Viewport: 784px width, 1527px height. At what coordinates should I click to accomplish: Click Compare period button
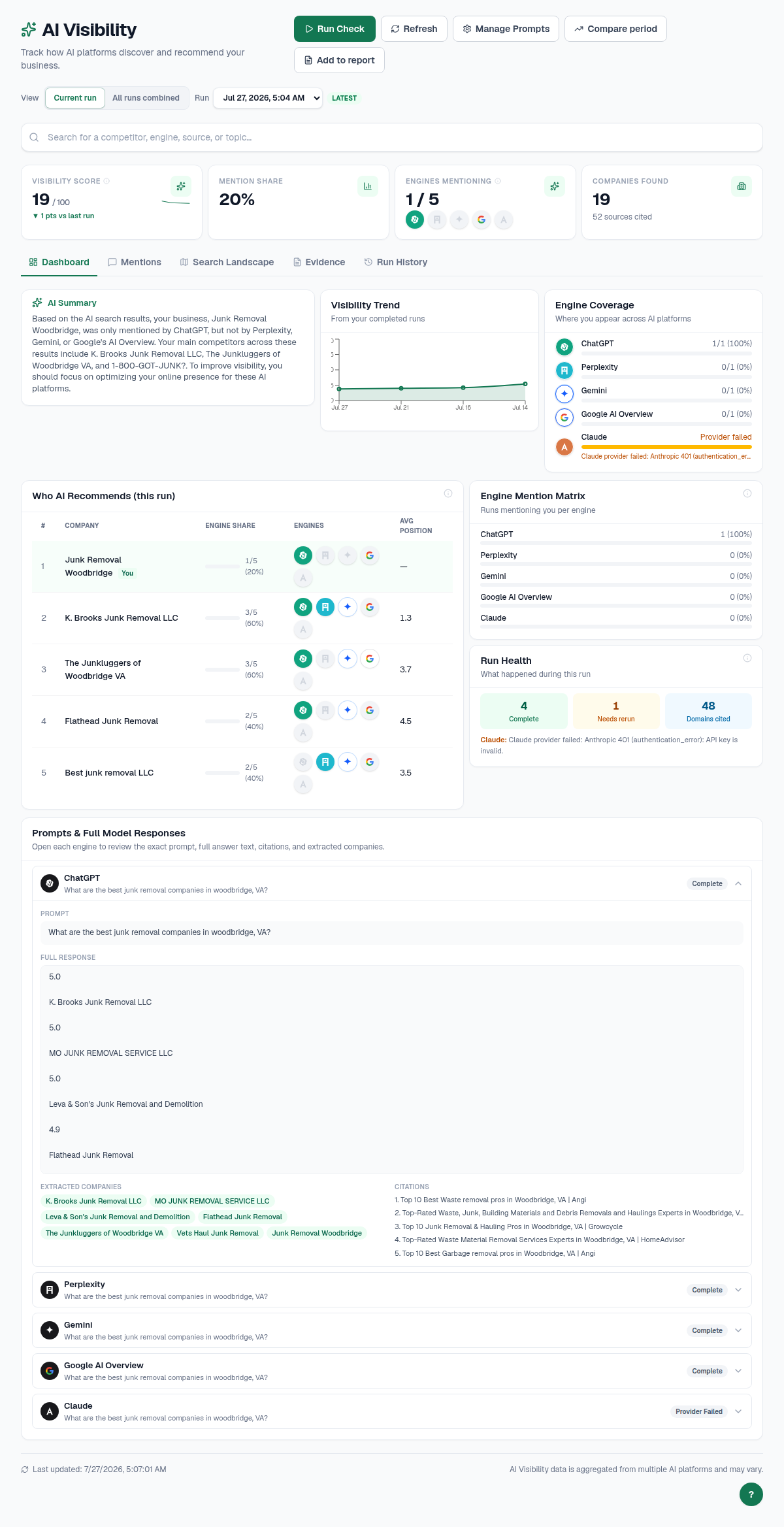pyautogui.click(x=615, y=29)
